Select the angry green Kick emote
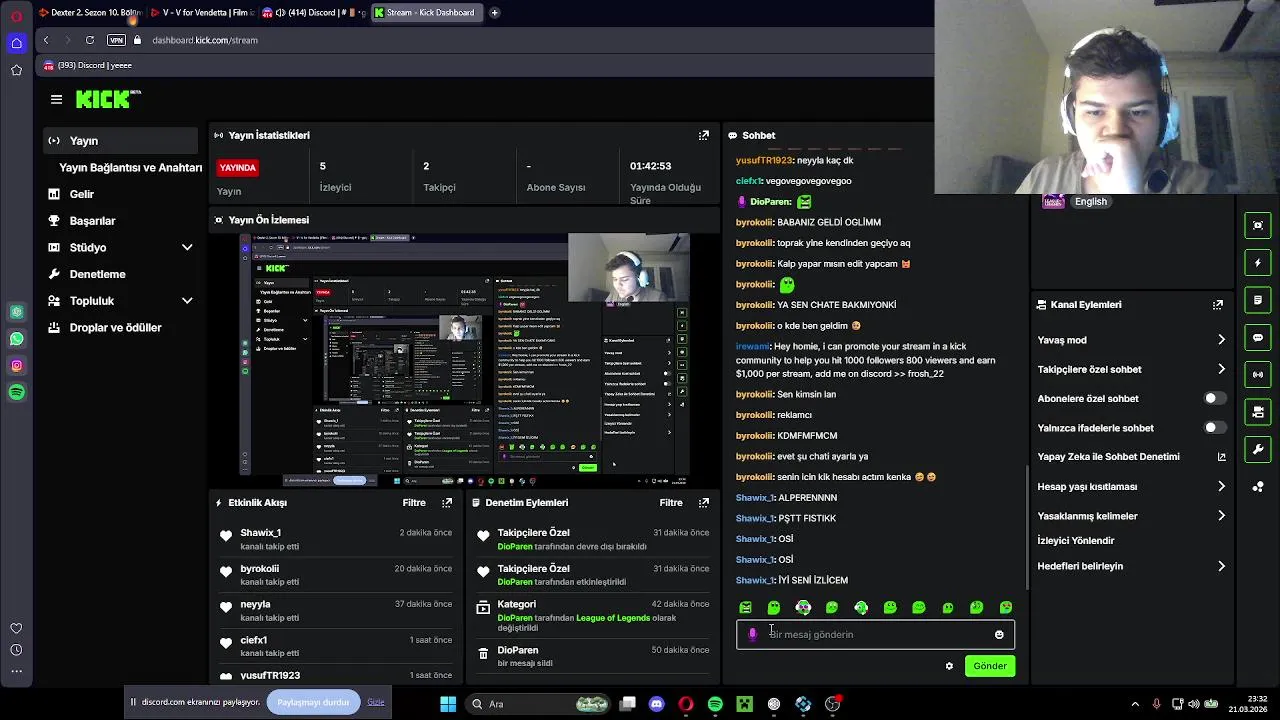The height and width of the screenshot is (720, 1280). (745, 607)
